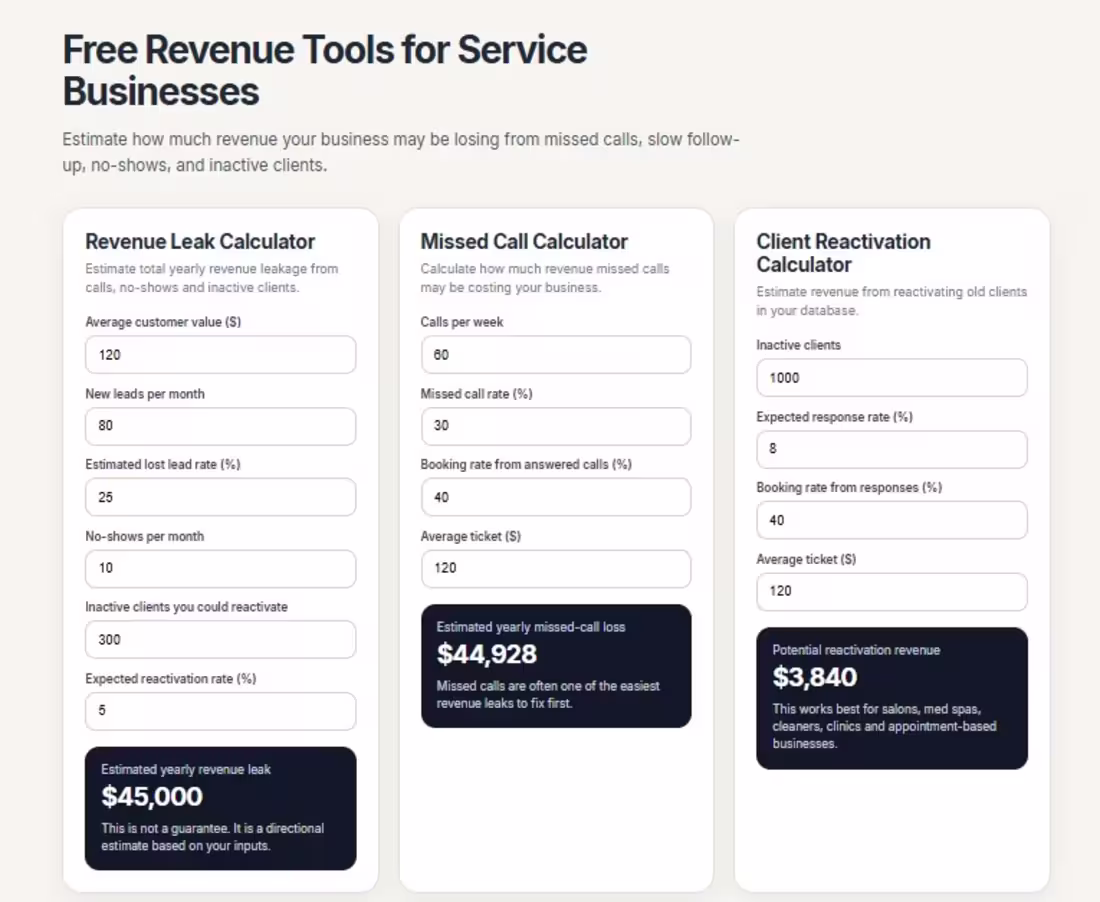The width and height of the screenshot is (1100, 902).
Task: Click the No-shows per month input
Action: pos(220,569)
